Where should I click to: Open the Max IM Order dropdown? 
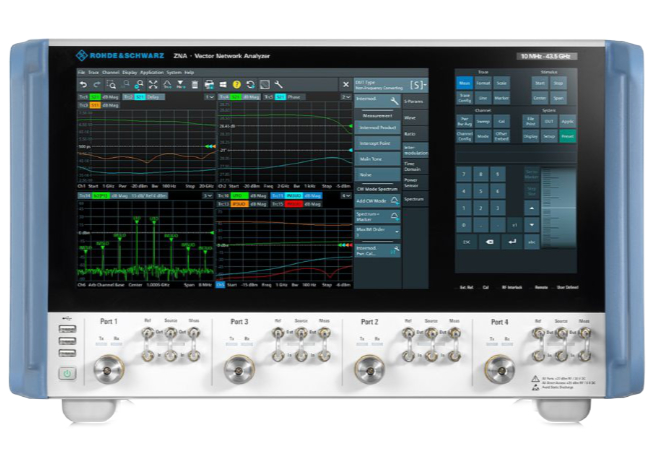[x=377, y=232]
